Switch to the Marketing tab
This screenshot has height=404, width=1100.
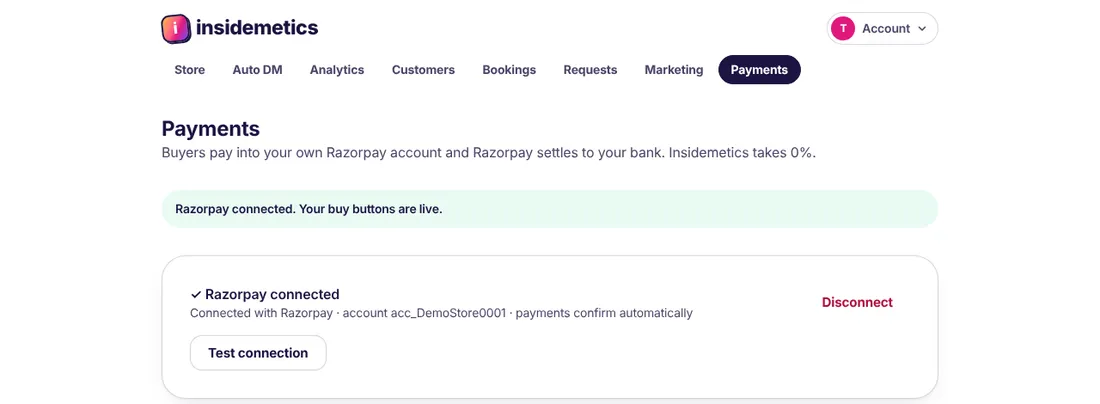pyautogui.click(x=673, y=69)
